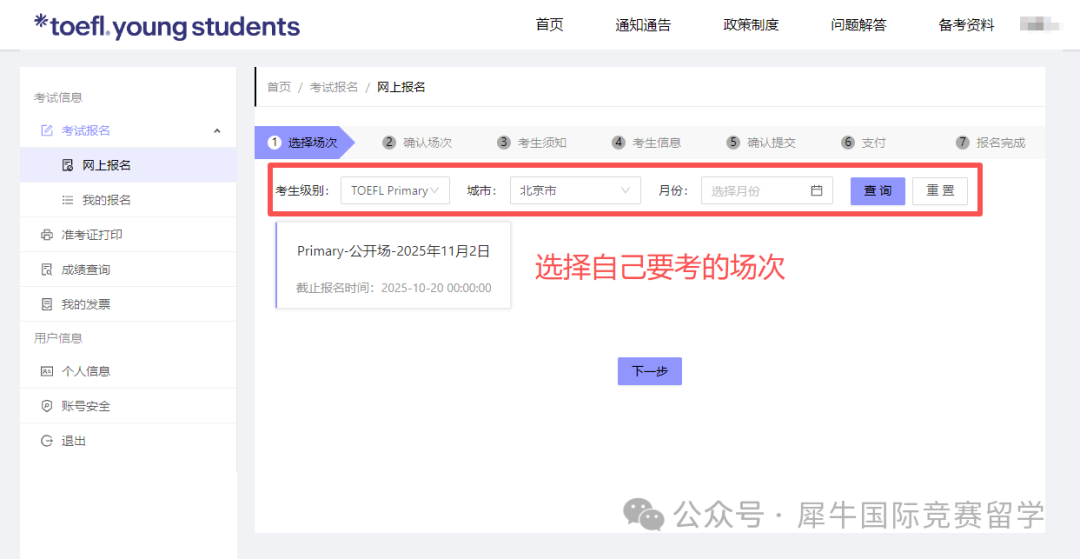Image resolution: width=1080 pixels, height=559 pixels.
Task: Click the 城市 label
Action: click(x=481, y=191)
